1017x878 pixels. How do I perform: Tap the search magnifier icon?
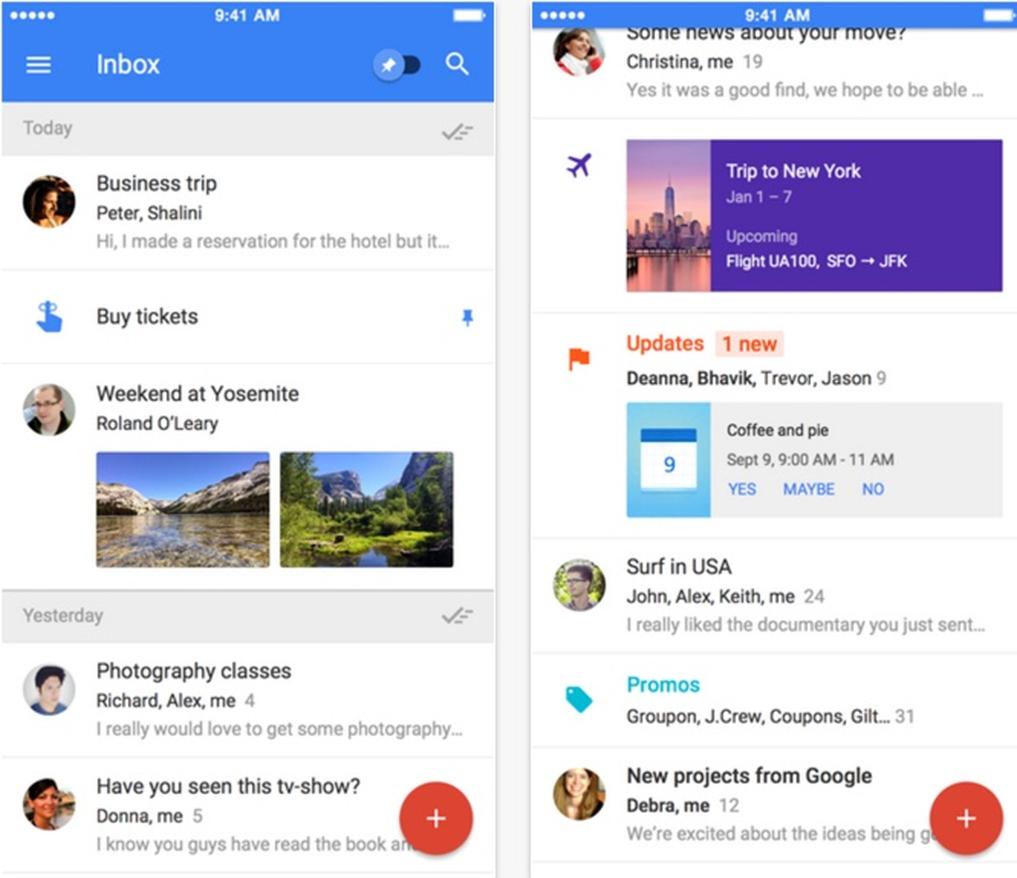tap(457, 65)
